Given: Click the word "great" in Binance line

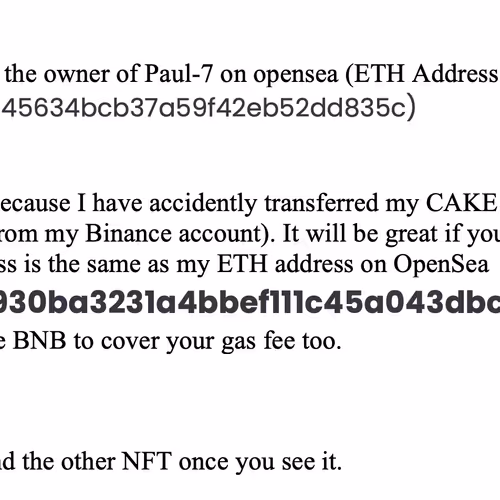Looking at the screenshot, I should [x=411, y=236].
